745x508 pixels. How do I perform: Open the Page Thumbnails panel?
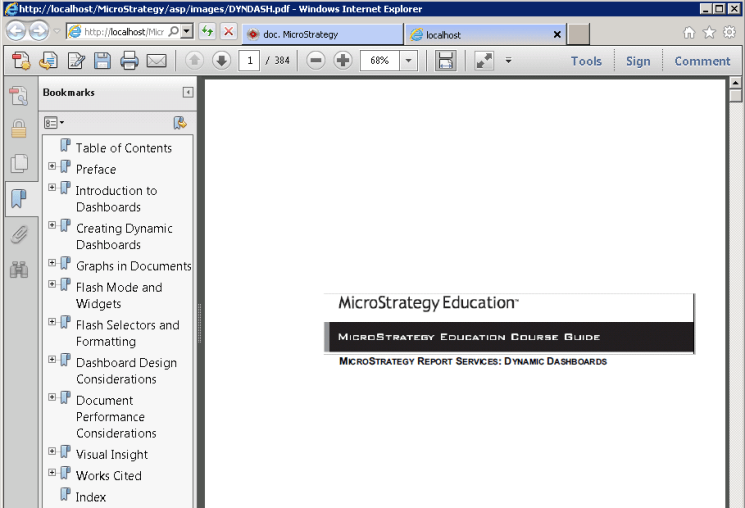(18, 164)
